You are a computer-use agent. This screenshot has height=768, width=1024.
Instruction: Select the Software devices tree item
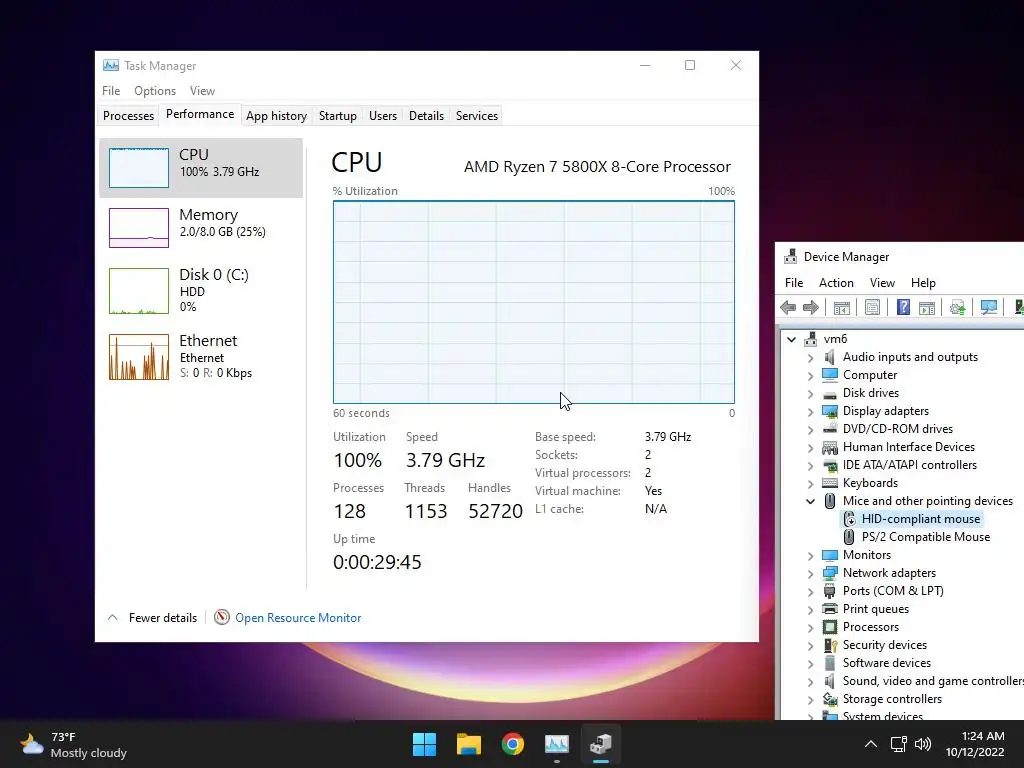pos(886,663)
